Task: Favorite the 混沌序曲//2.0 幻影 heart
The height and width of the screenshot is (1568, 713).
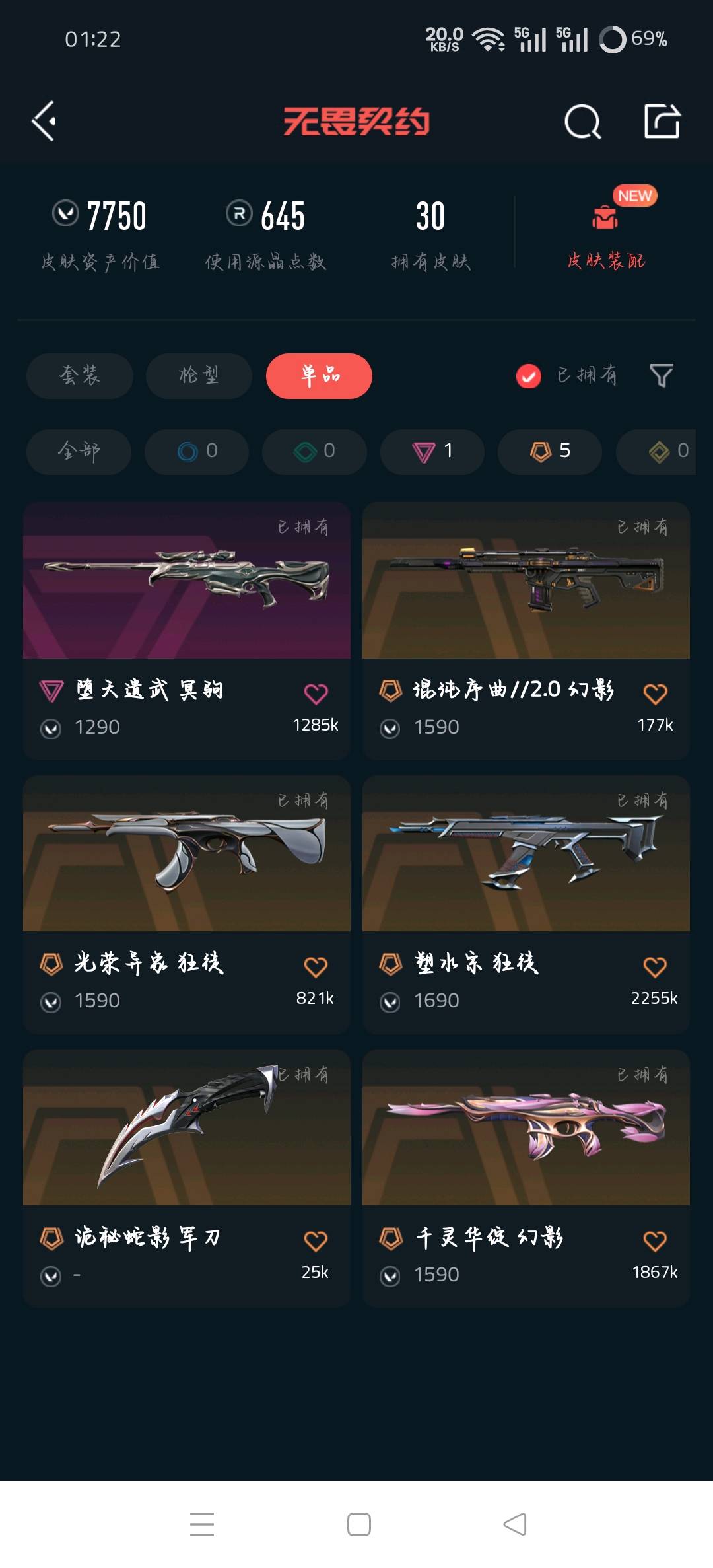Action: (655, 694)
